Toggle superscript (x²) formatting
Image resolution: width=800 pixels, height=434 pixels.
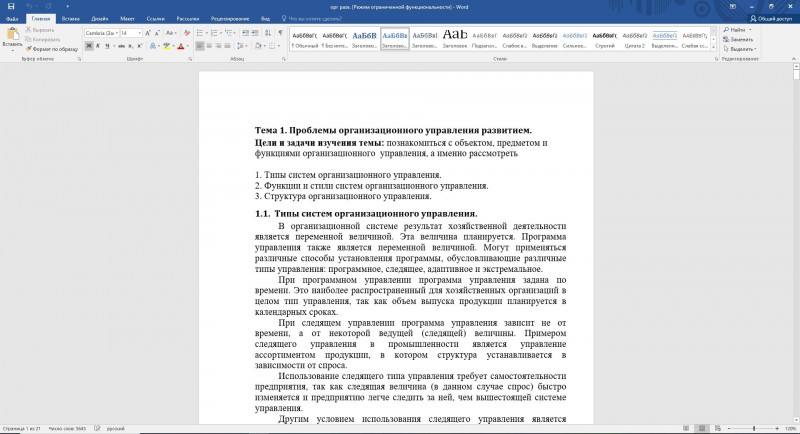140,46
